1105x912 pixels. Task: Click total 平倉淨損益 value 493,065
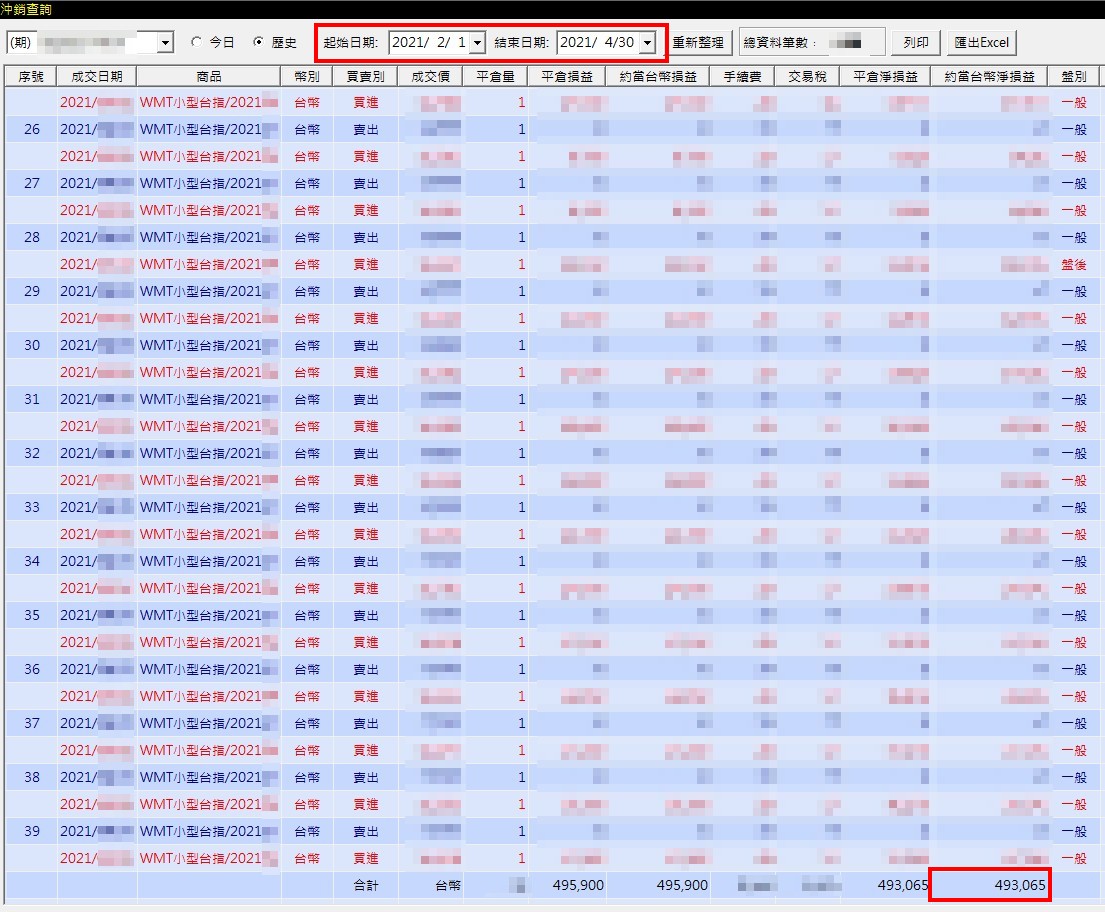(903, 885)
